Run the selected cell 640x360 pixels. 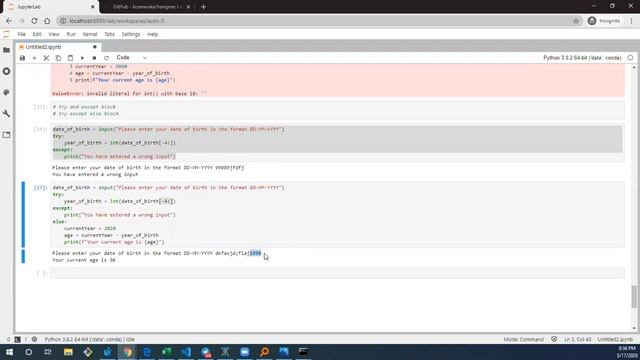click(82, 58)
